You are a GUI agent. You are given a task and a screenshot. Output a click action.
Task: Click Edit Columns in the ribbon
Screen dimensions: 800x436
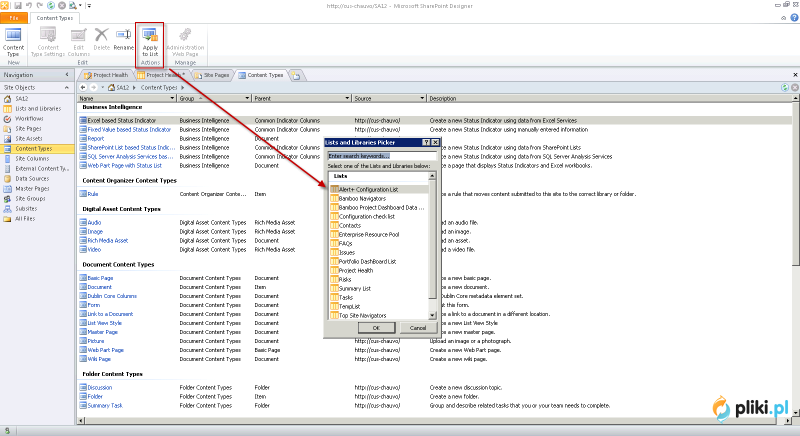[x=79, y=42]
